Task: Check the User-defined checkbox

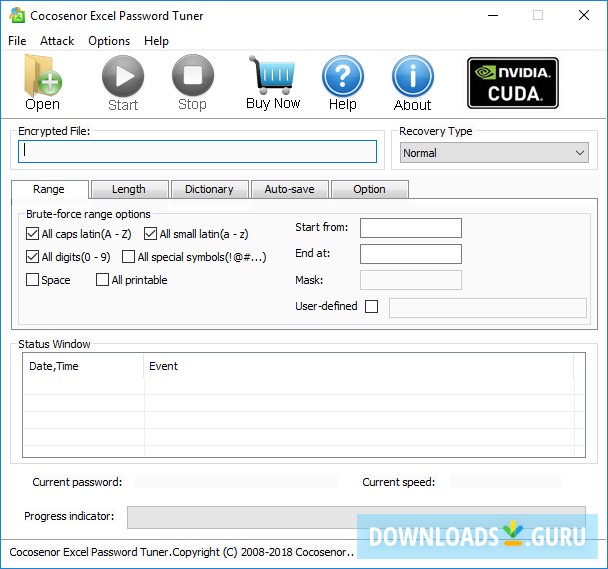Action: tap(371, 306)
